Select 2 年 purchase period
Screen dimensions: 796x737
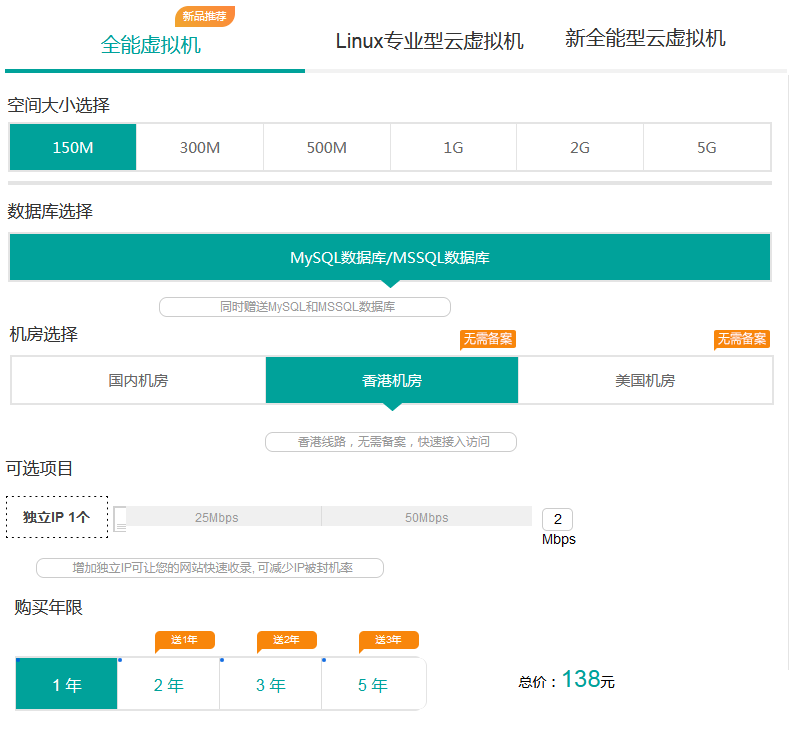[x=169, y=685]
